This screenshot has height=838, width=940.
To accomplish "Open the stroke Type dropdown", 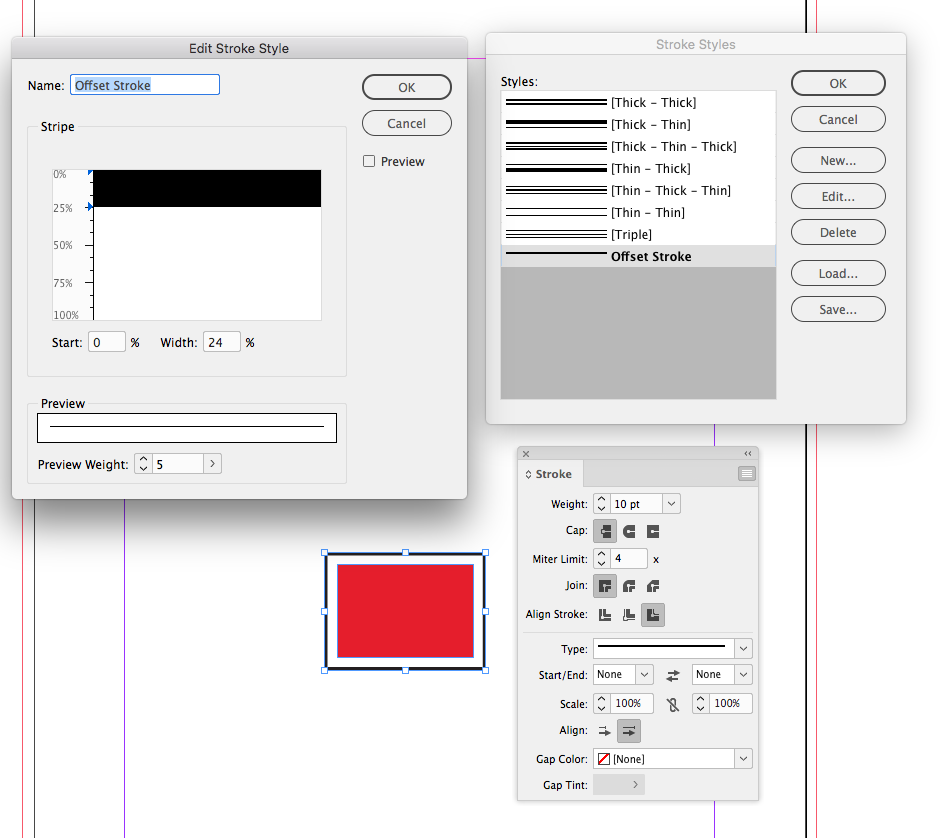I will tap(741, 648).
